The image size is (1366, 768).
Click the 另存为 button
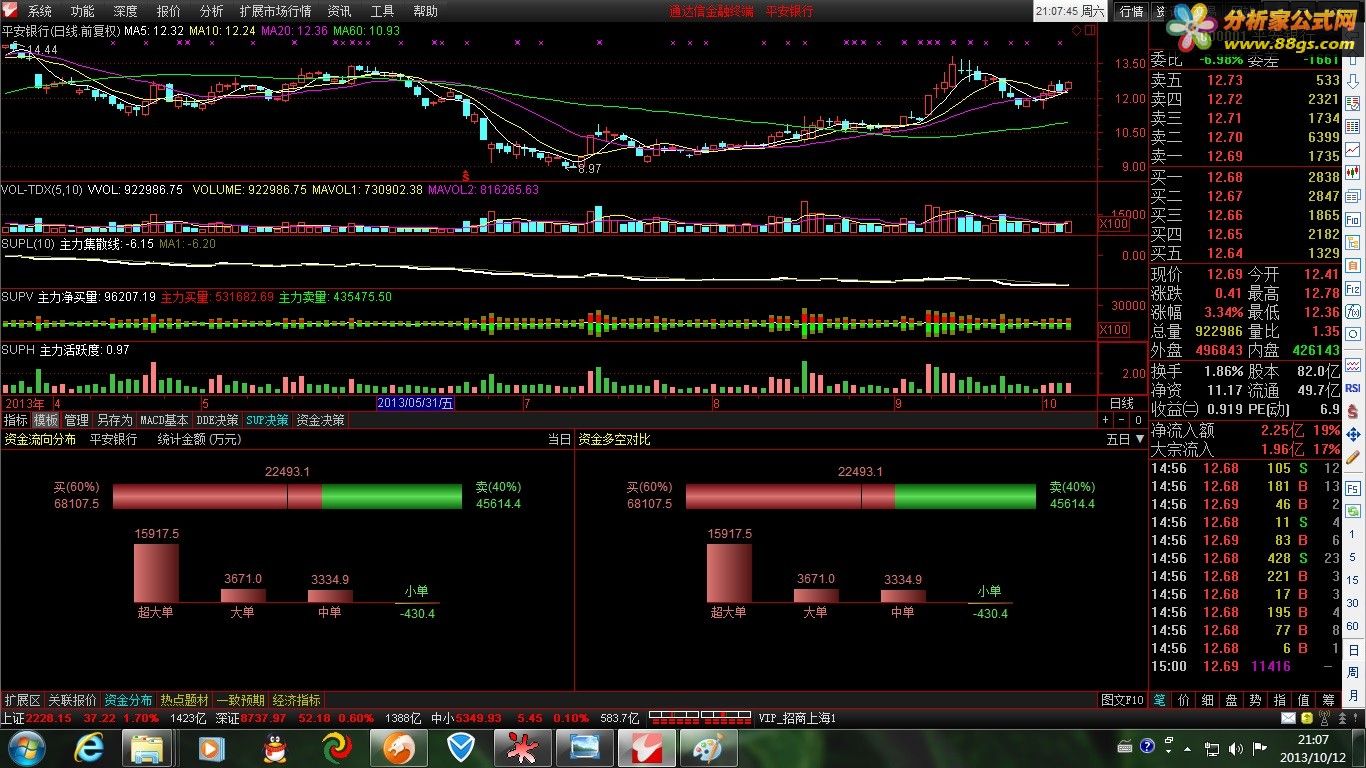coord(114,420)
